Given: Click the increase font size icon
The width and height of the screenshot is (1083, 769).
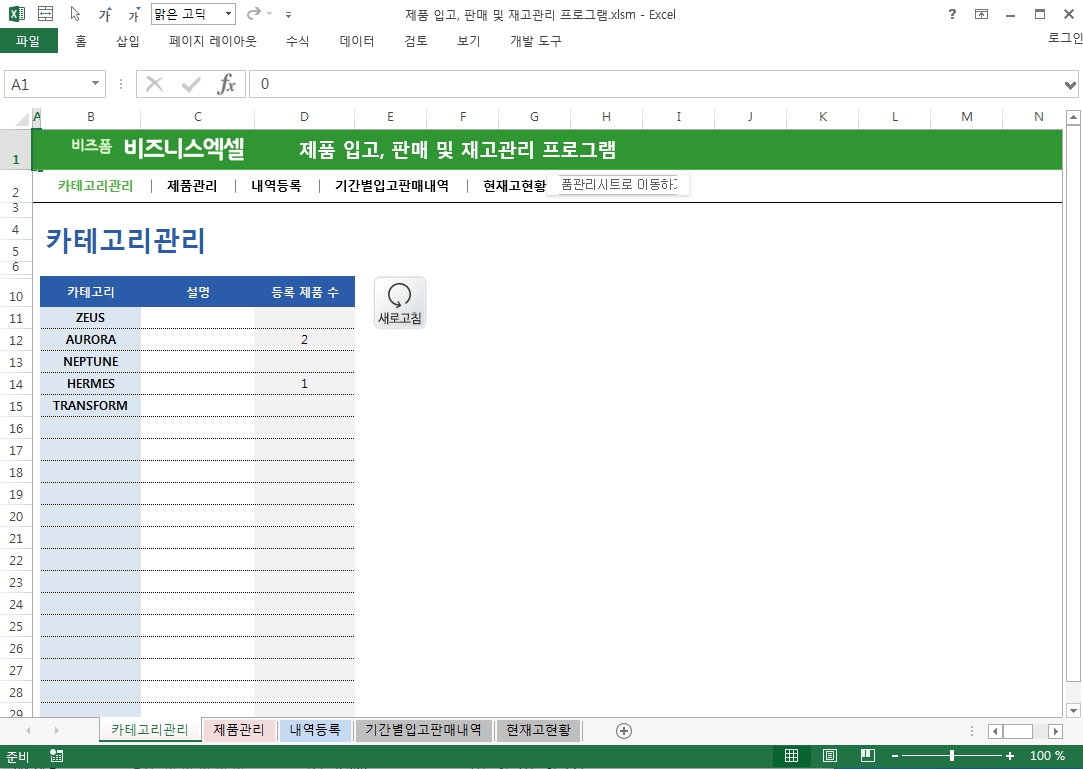Looking at the screenshot, I should click(105, 15).
